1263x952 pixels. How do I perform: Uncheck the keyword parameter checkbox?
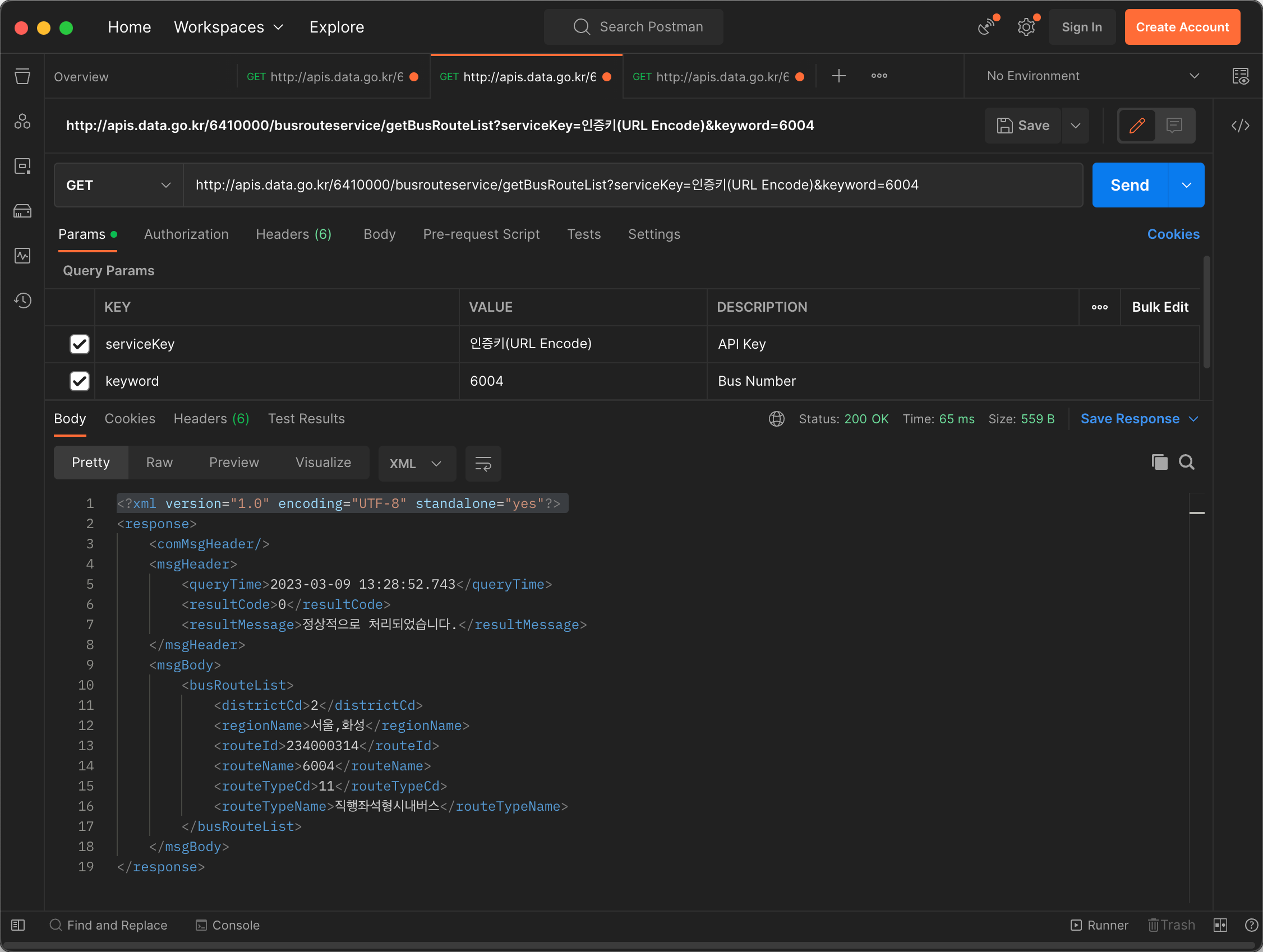tap(80, 381)
